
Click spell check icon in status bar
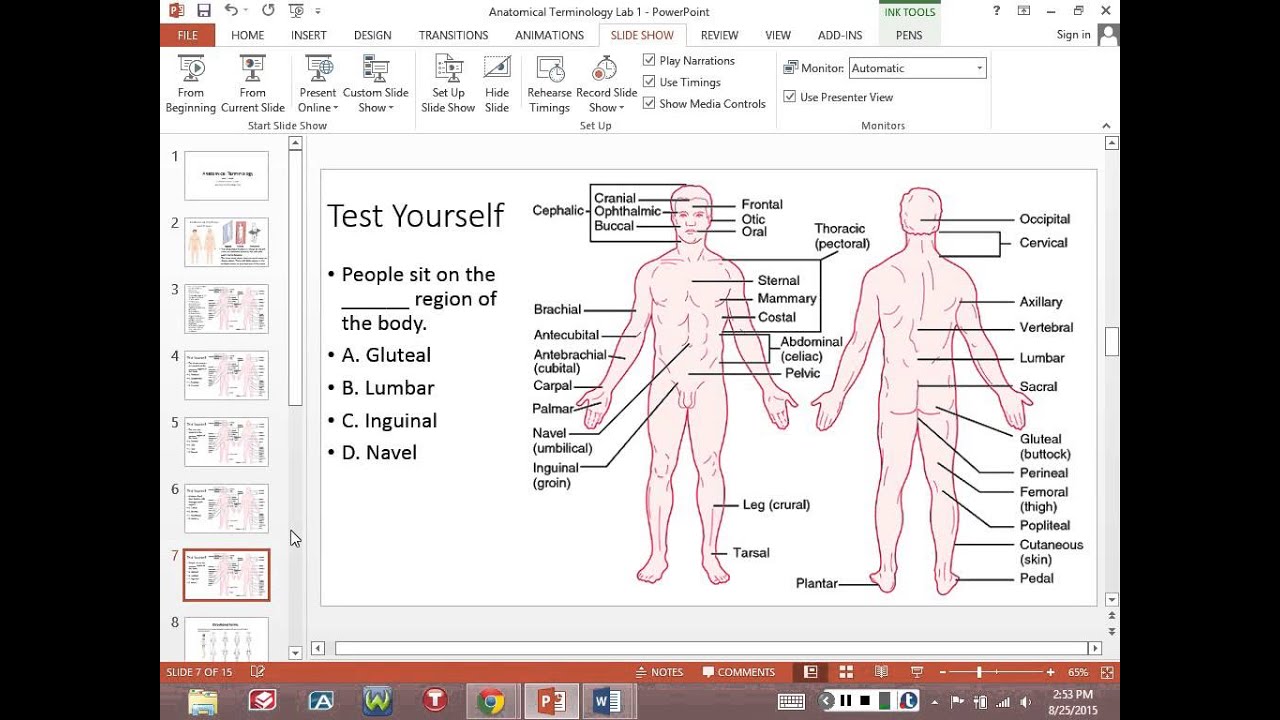(x=257, y=672)
